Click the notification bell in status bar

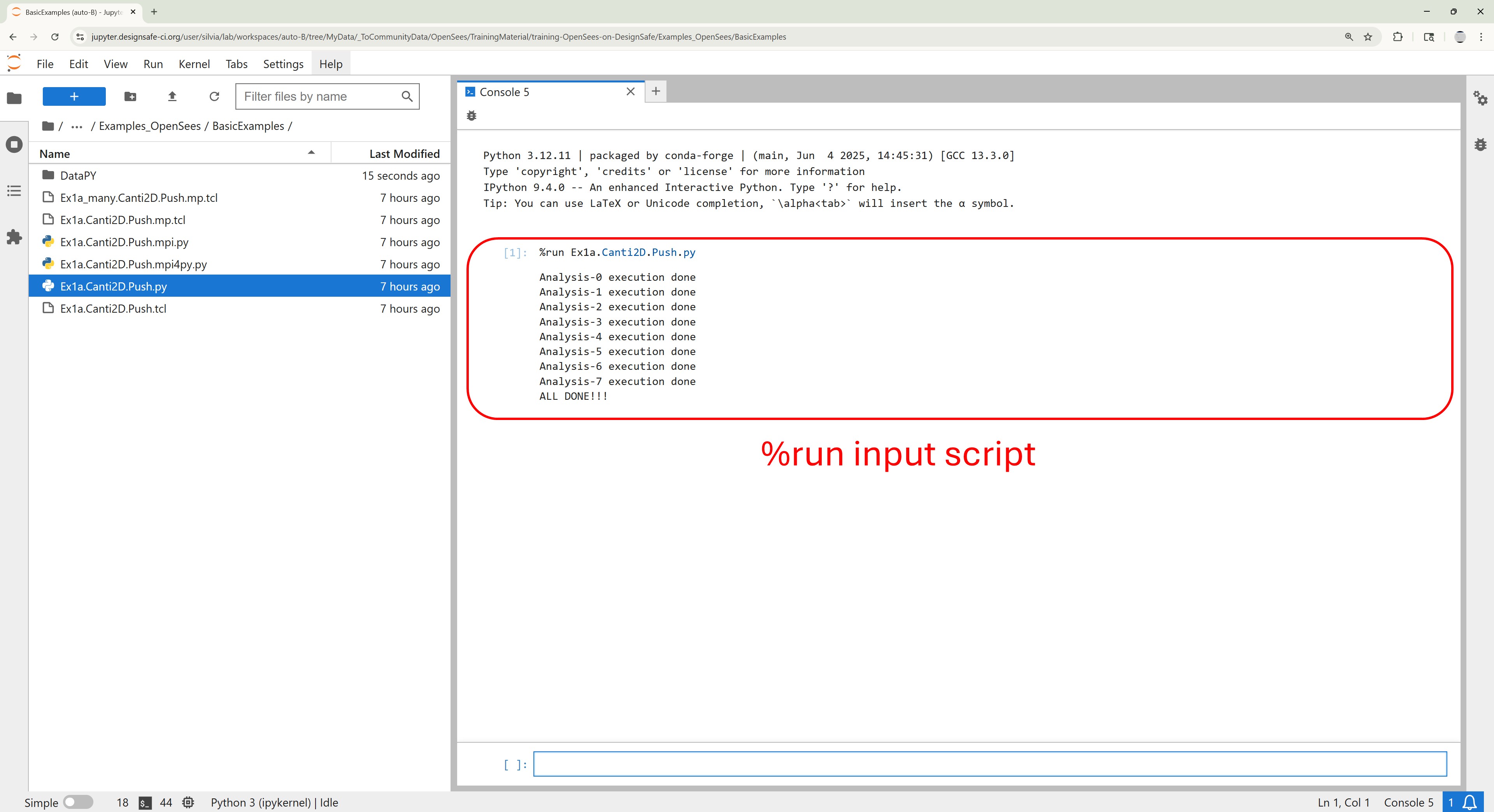click(x=1469, y=802)
